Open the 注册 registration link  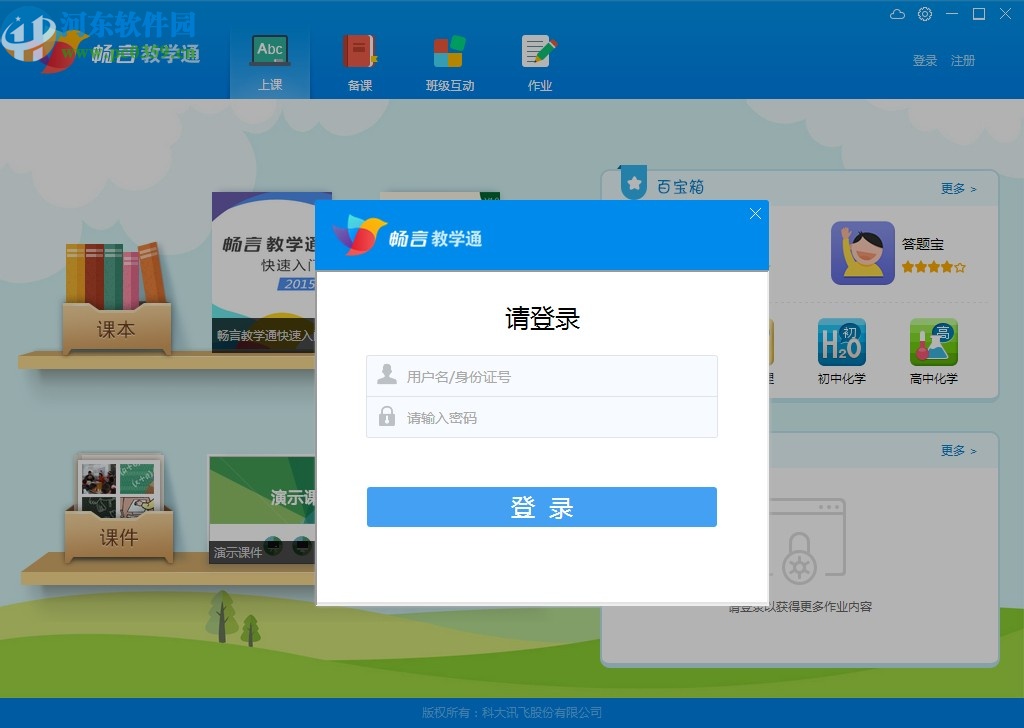point(963,60)
